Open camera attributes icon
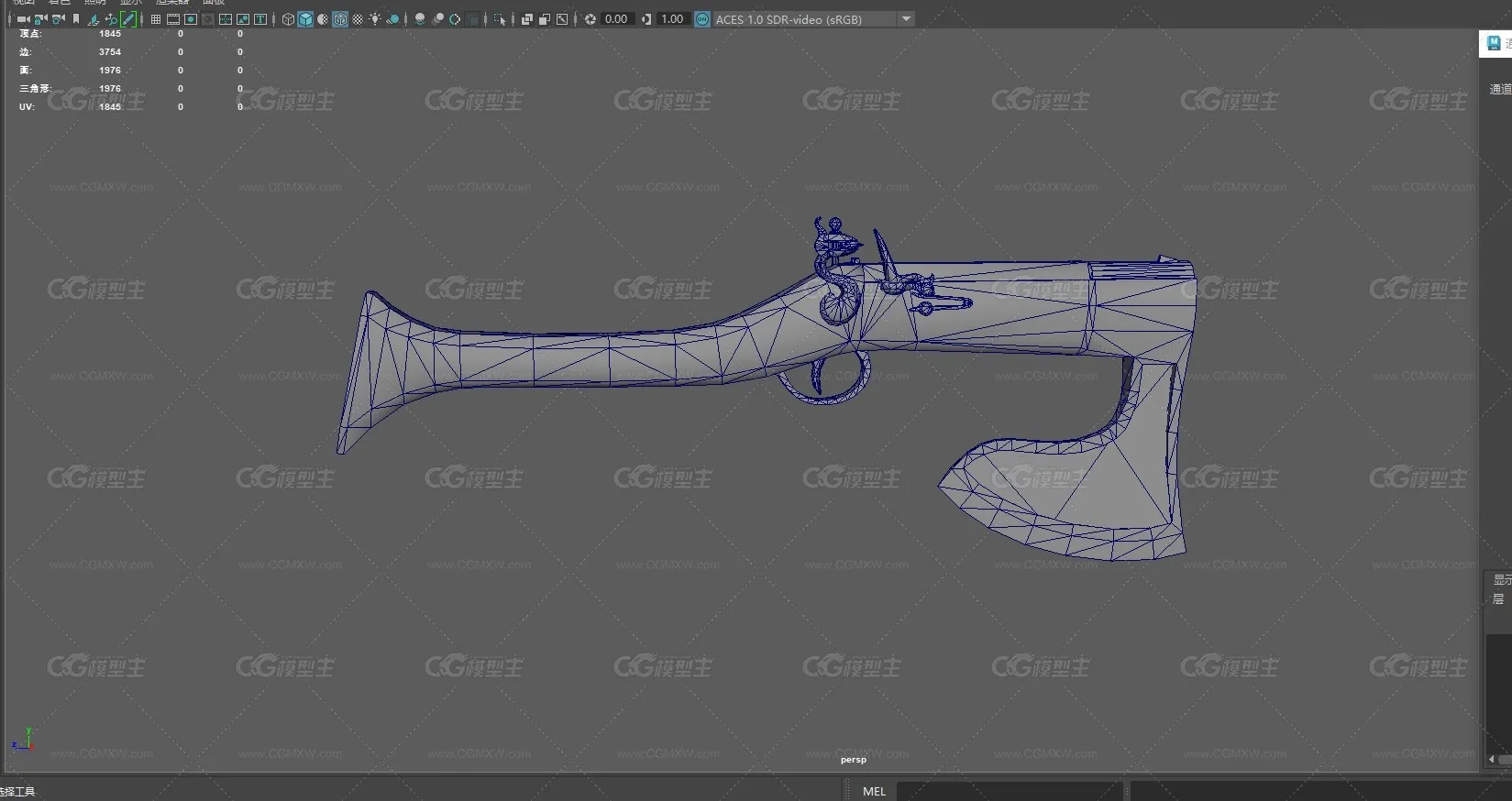This screenshot has width=1512, height=801. pyautogui.click(x=59, y=19)
